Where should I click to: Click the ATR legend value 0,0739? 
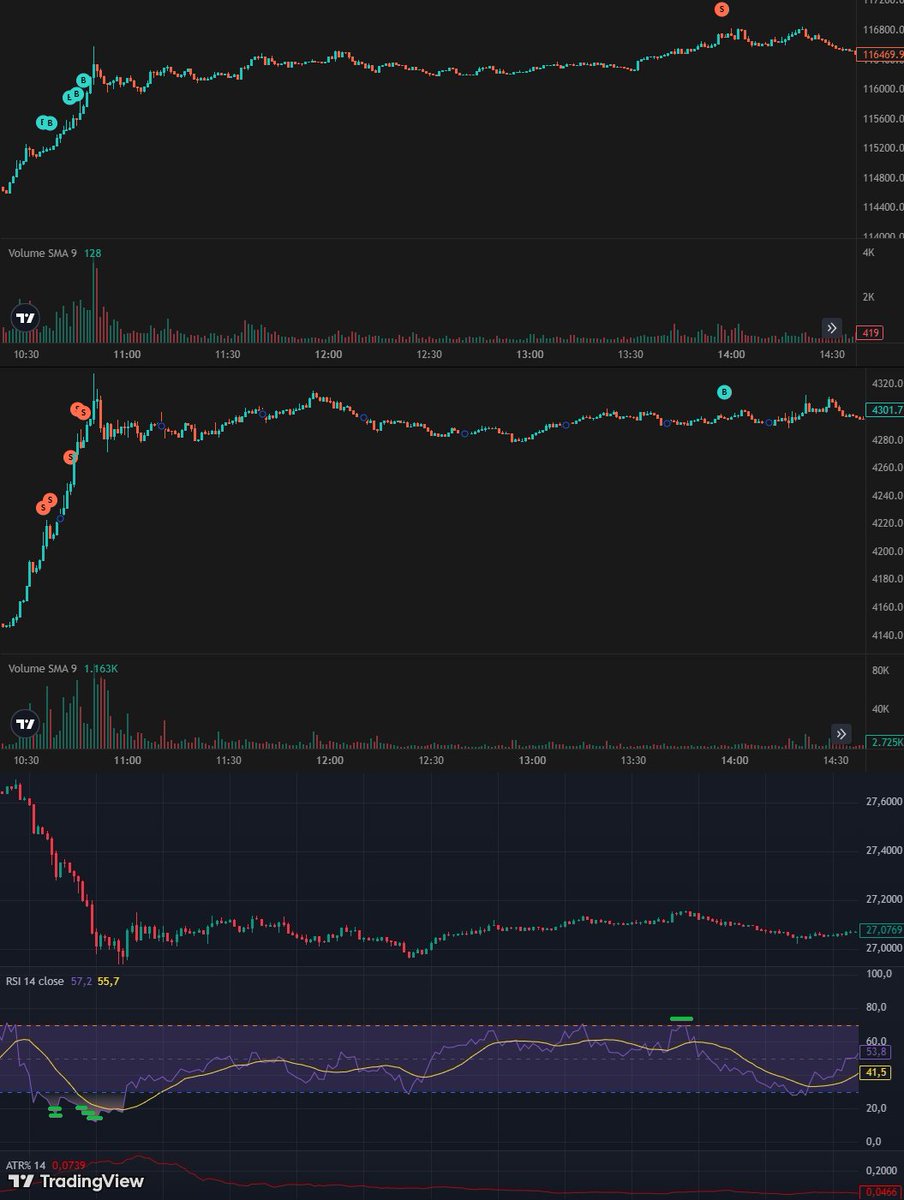pyautogui.click(x=68, y=1164)
